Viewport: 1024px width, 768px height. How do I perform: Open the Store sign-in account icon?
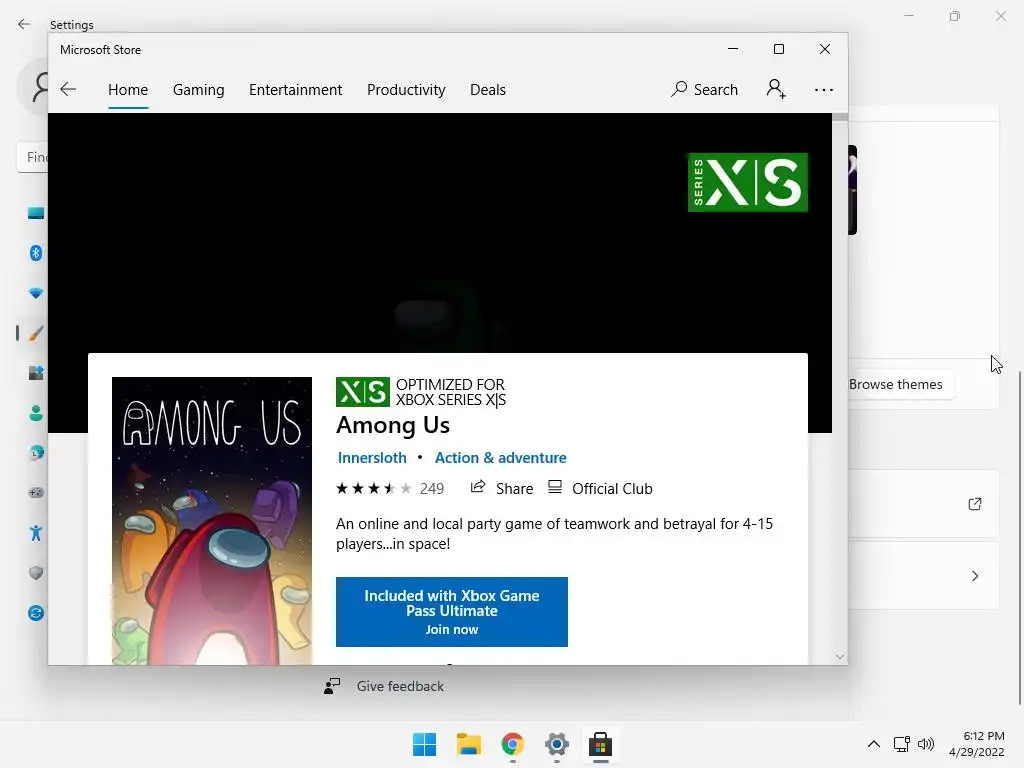[776, 89]
